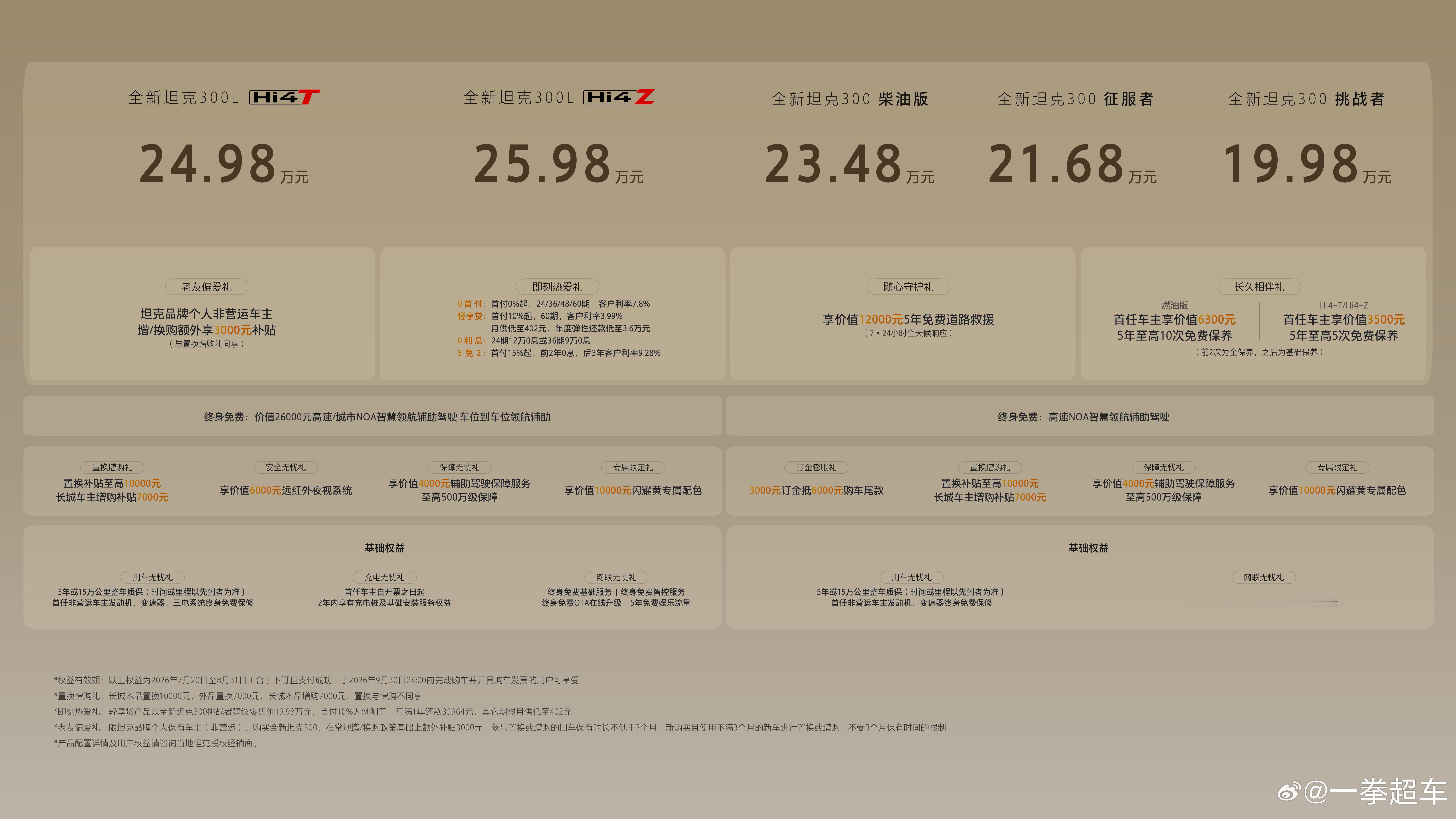The width and height of the screenshot is (1456, 819).
Task: Click the 燃油版 column label
Action: (1174, 305)
